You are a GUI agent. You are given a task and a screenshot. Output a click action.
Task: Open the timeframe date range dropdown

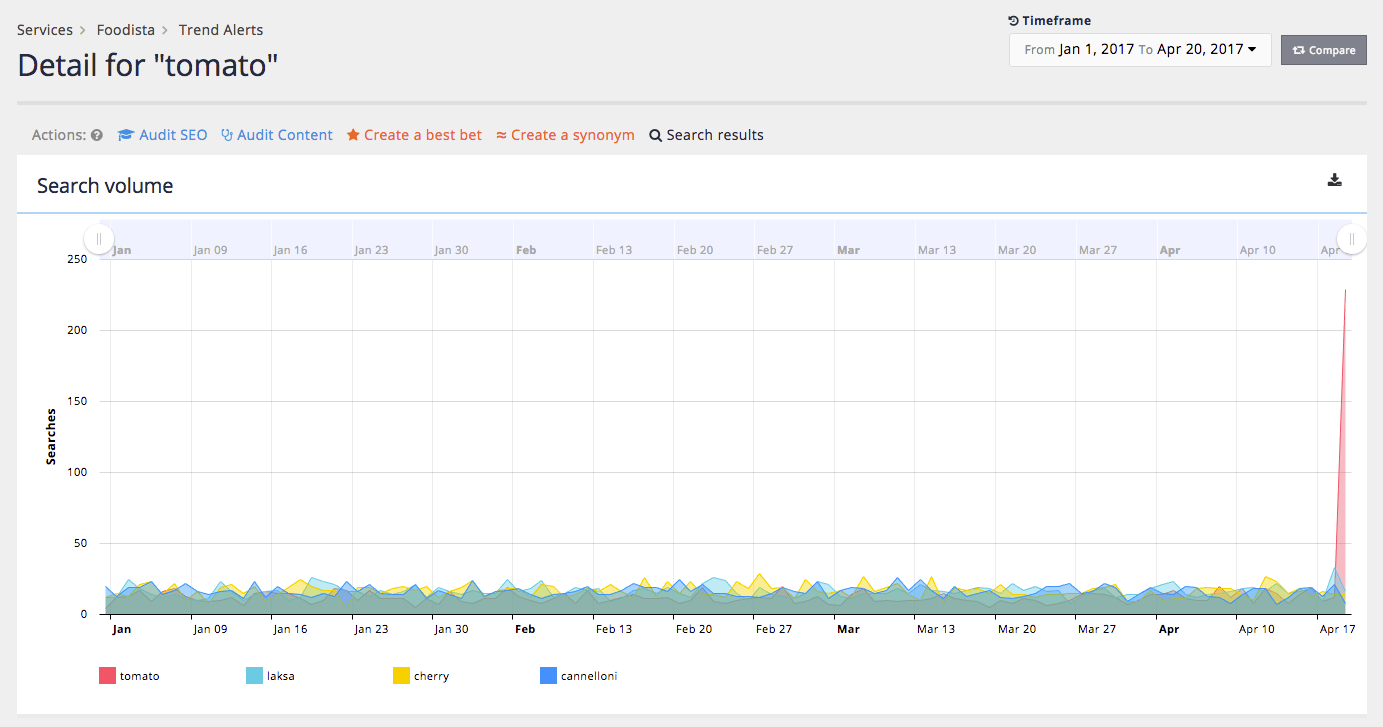click(1140, 50)
